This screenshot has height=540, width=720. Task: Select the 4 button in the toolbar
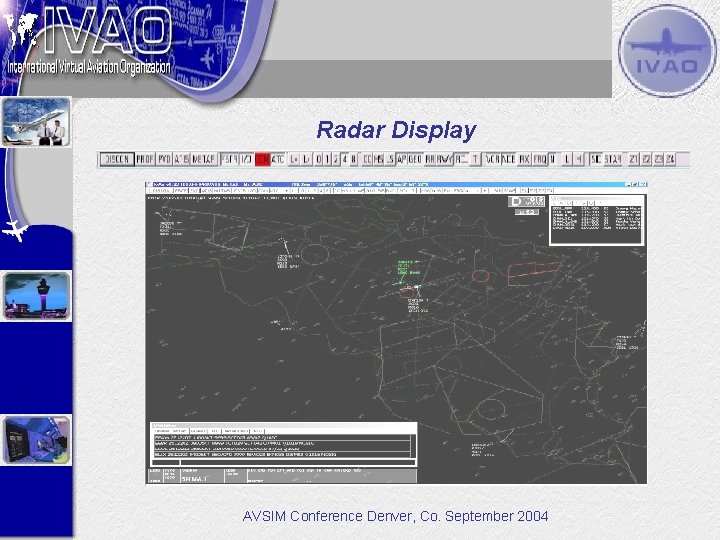[345, 159]
